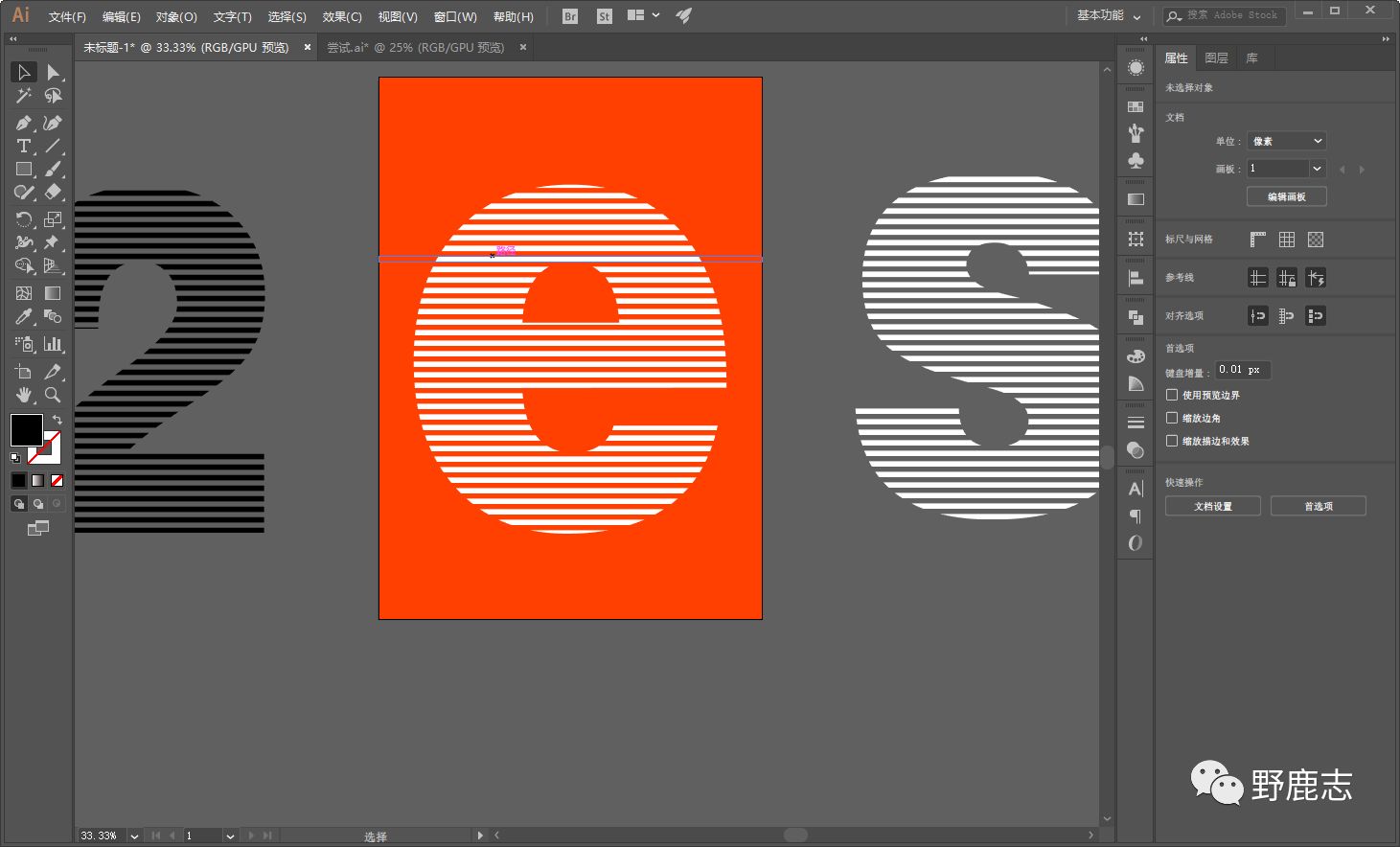
Task: Select the Eyedropper tool
Action: coord(24,316)
